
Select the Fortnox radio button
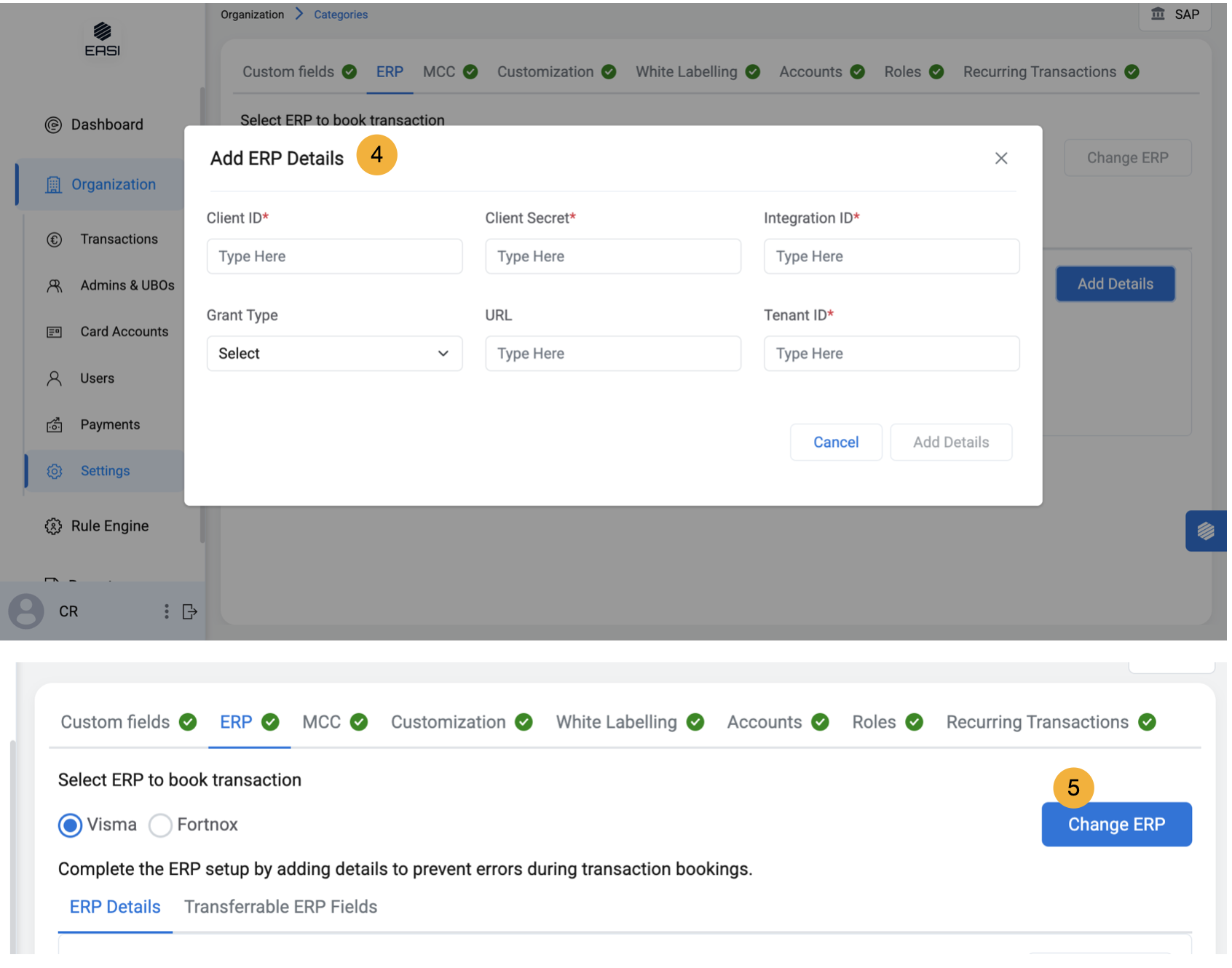(160, 825)
